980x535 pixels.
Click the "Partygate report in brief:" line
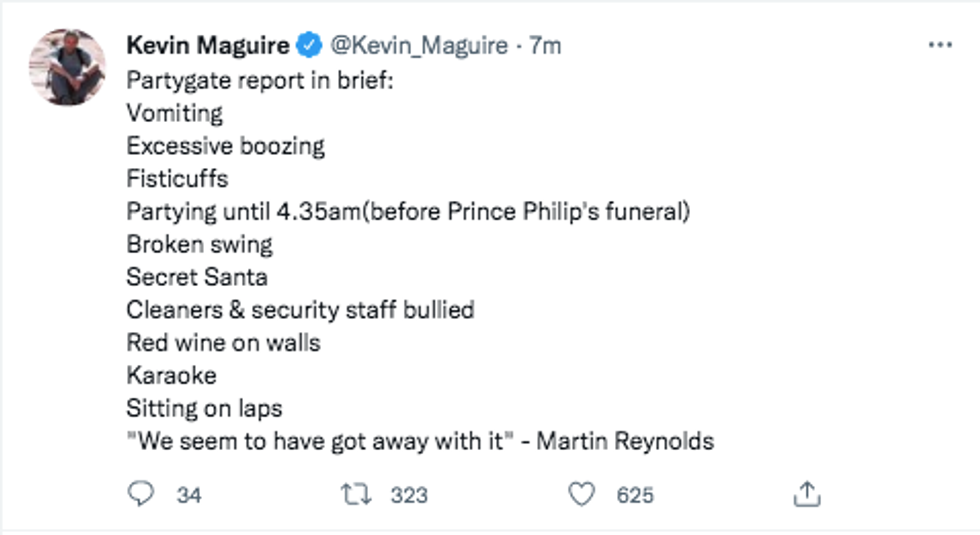pyautogui.click(x=261, y=80)
